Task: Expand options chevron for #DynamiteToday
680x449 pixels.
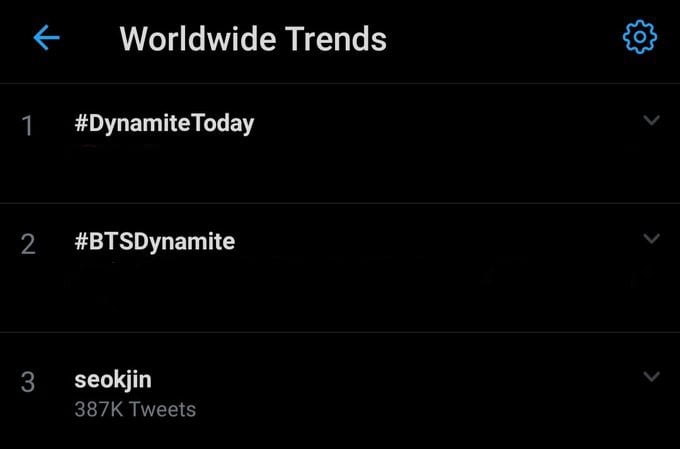Action: coord(651,120)
